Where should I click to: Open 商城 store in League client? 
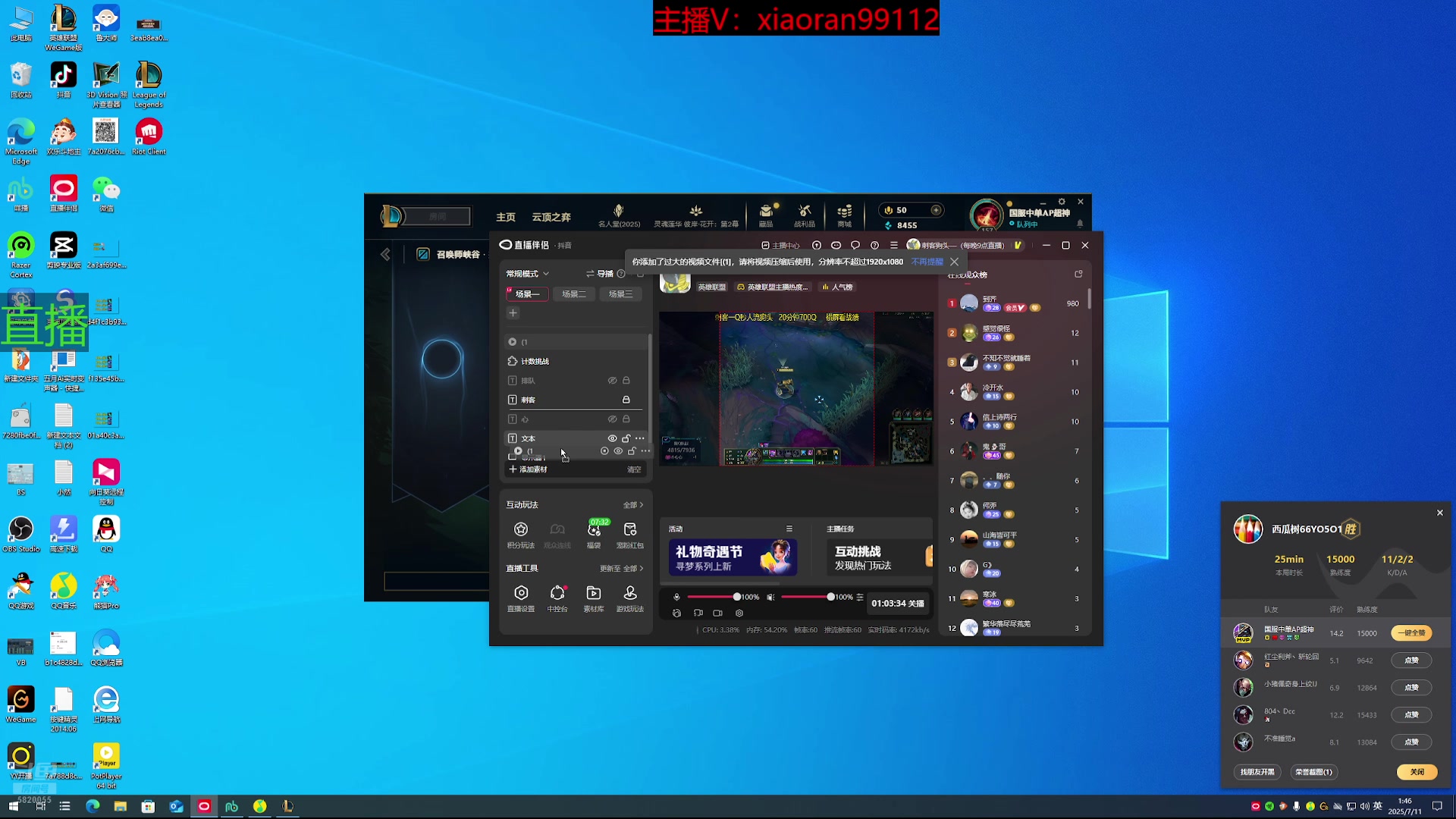(844, 215)
